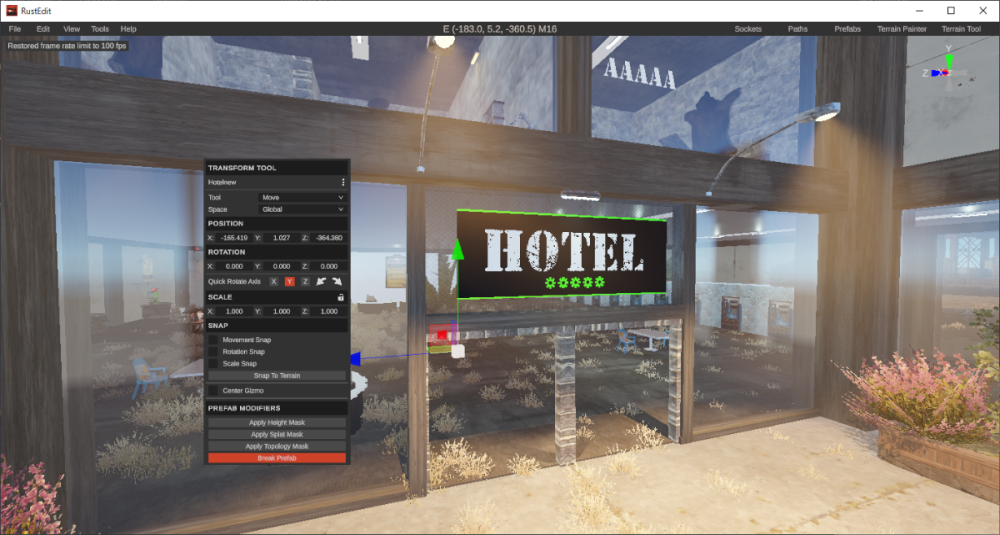
Task: Enable the Rotation Snap checkbox
Action: click(x=214, y=352)
